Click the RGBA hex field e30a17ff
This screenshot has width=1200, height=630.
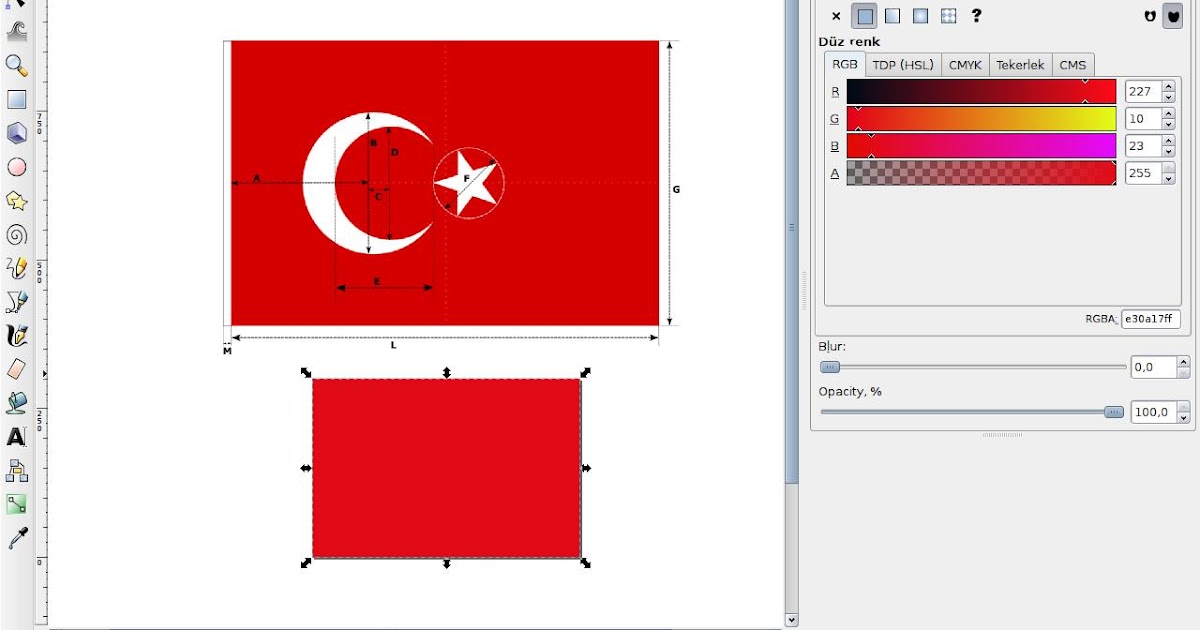(x=1150, y=319)
